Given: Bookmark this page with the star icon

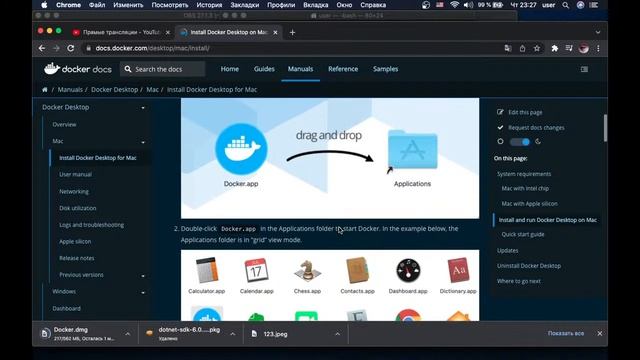Looking at the screenshot, I should pyautogui.click(x=537, y=48).
